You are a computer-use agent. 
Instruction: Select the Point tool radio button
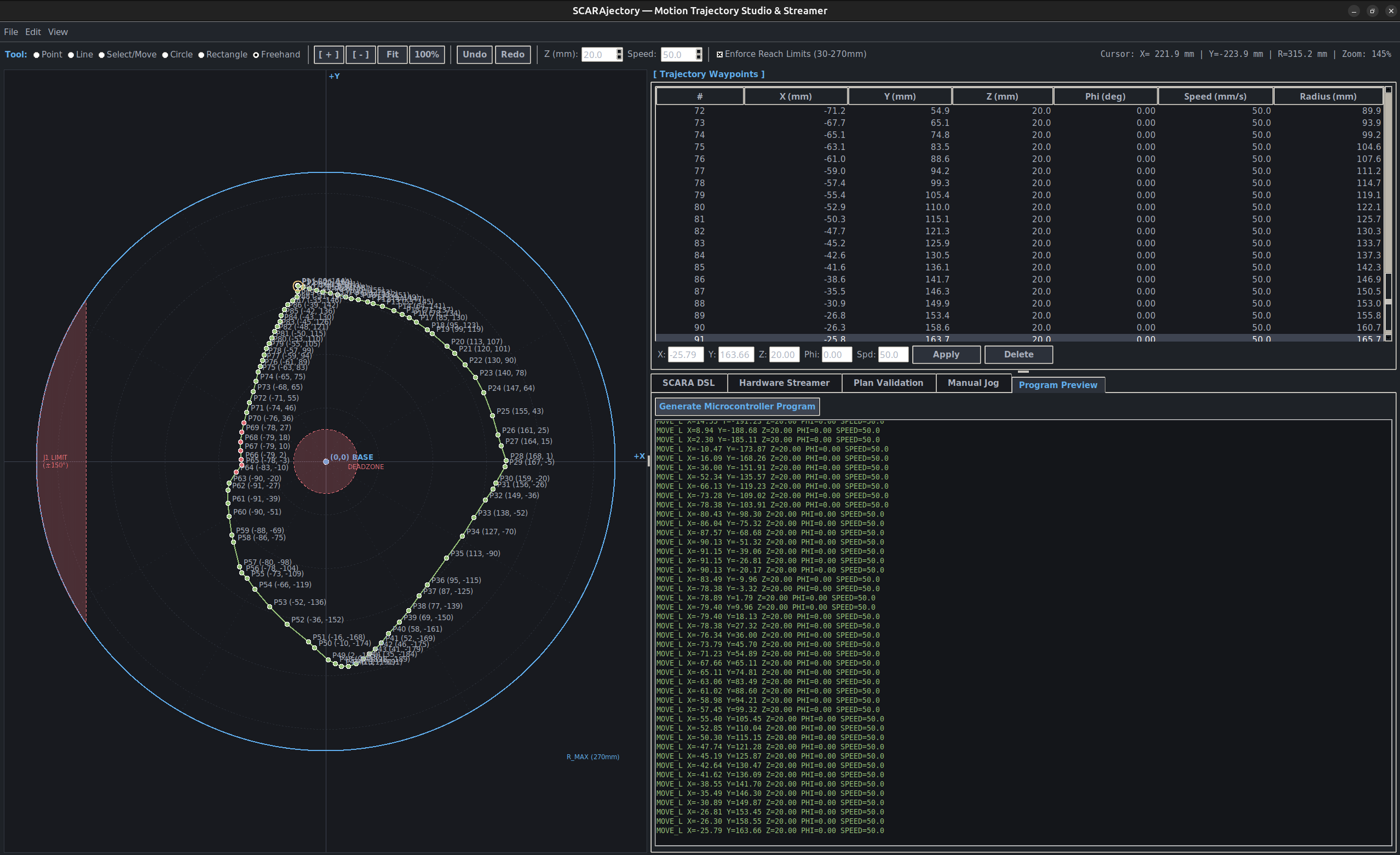tap(48, 55)
